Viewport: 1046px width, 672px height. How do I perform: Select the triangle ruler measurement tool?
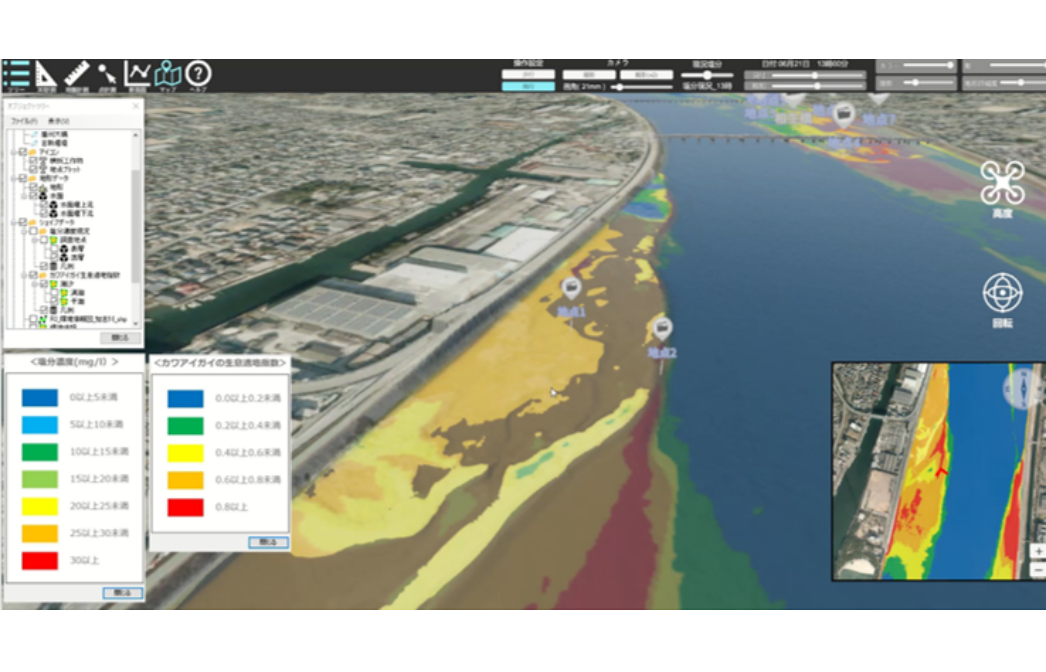pos(46,74)
